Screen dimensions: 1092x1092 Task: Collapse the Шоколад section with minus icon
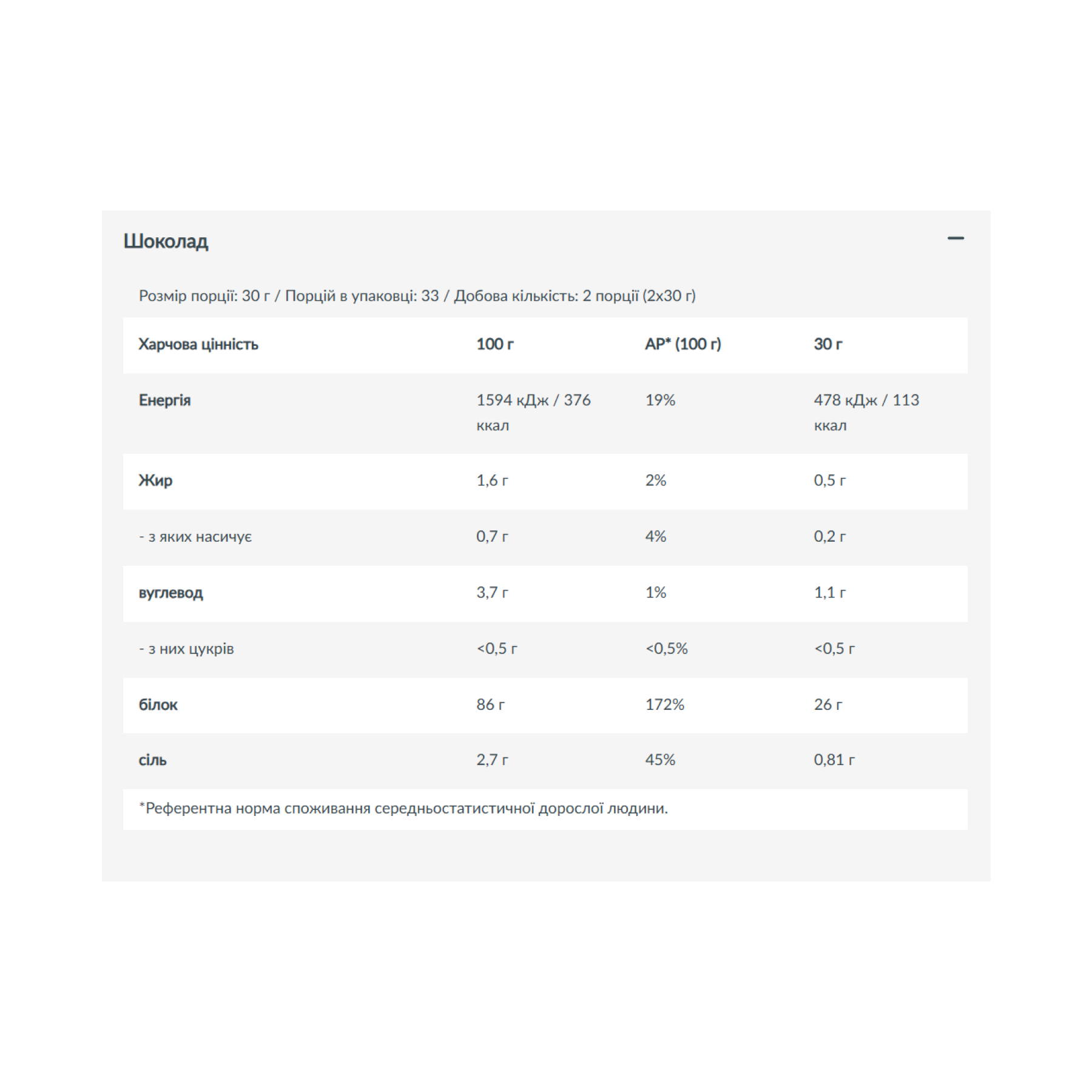click(x=955, y=238)
